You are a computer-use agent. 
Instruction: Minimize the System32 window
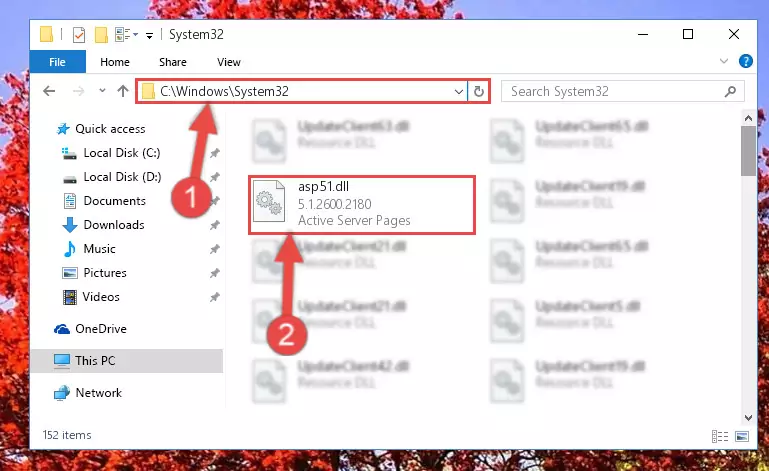point(643,34)
